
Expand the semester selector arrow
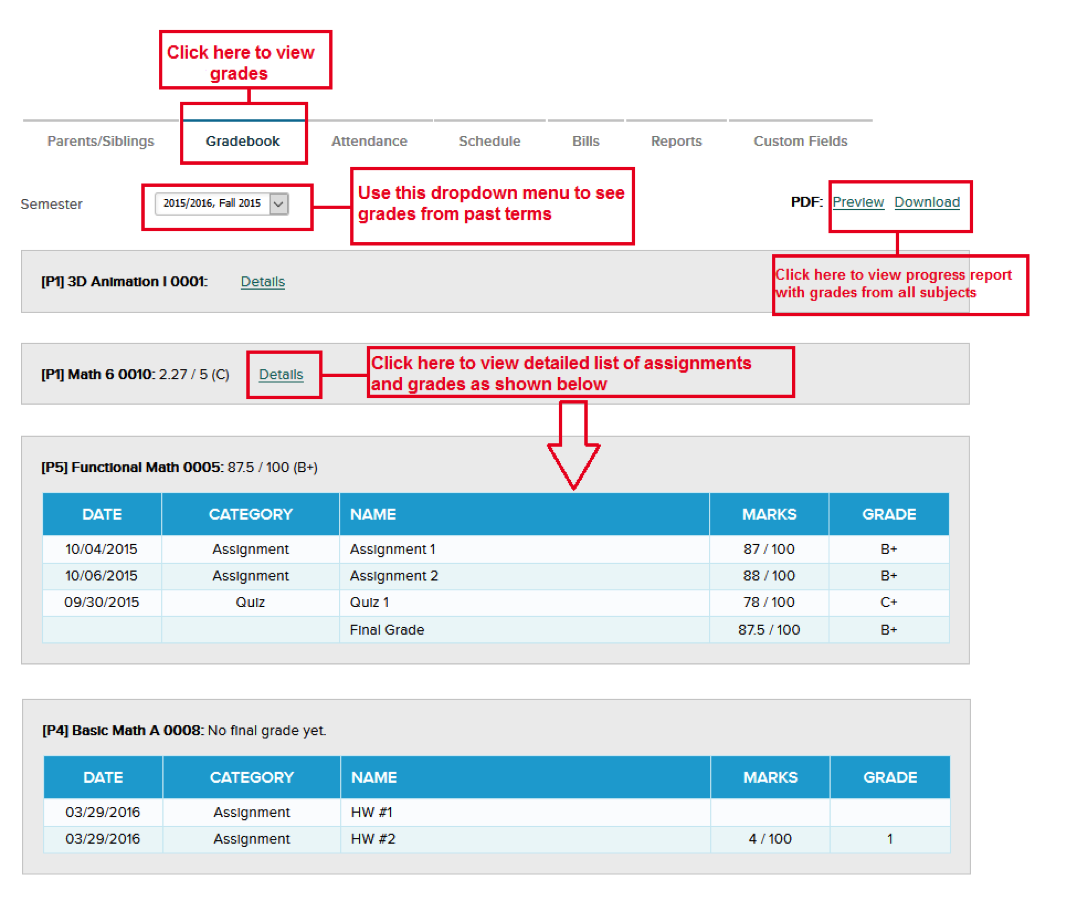278,203
